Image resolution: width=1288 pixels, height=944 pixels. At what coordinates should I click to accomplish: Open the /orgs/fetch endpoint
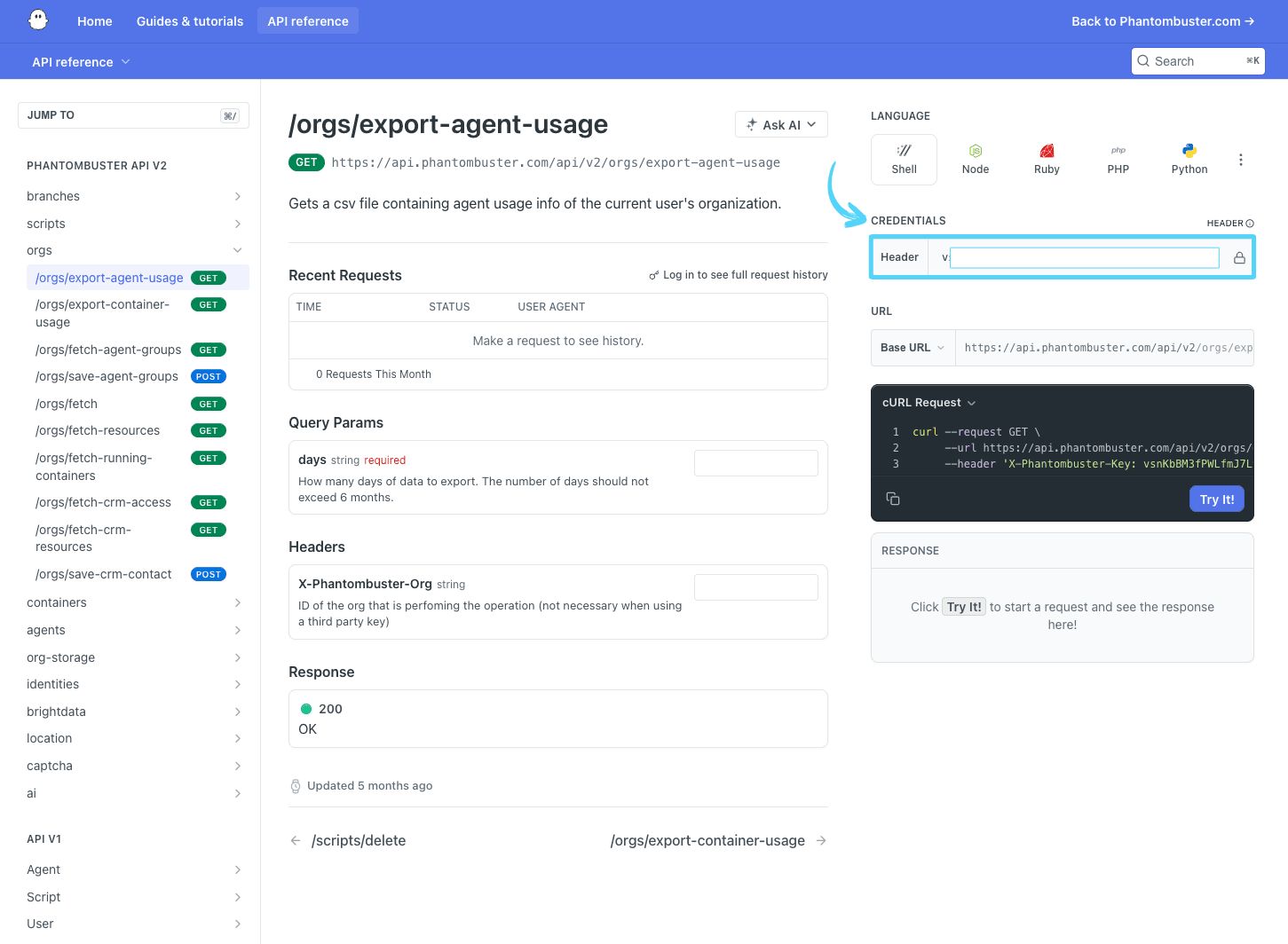coord(138,404)
